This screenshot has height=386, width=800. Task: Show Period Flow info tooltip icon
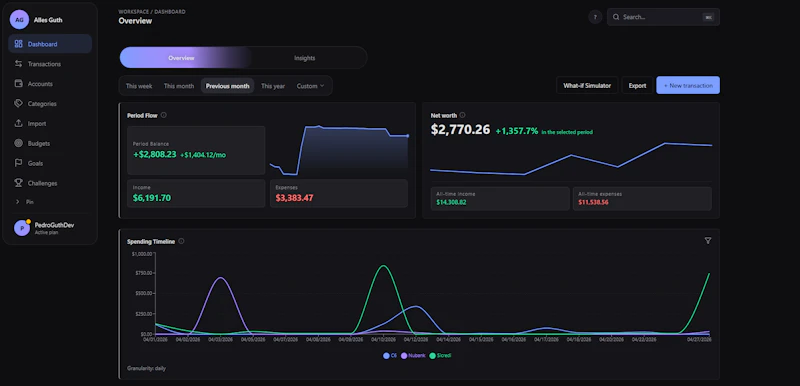point(164,115)
